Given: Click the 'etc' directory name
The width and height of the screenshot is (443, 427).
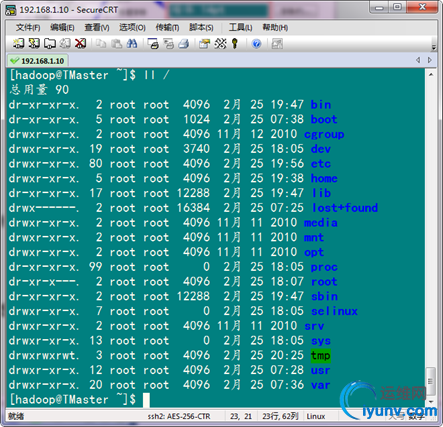Looking at the screenshot, I should tap(321, 164).
